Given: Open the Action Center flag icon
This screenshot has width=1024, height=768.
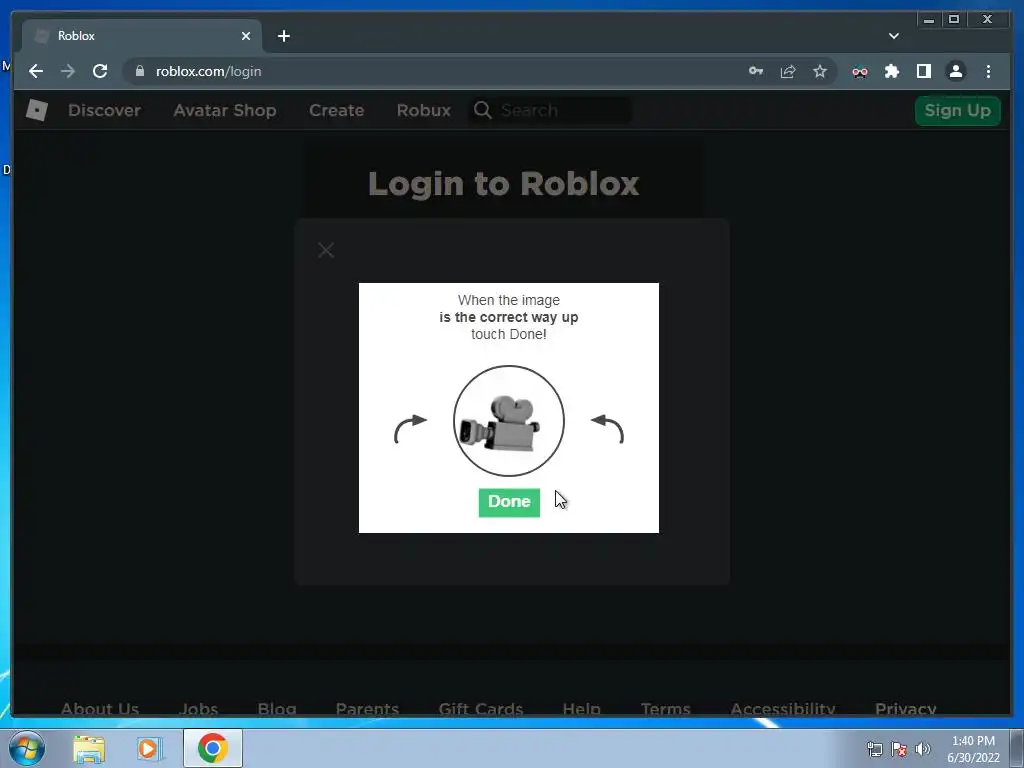Looking at the screenshot, I should tap(899, 748).
